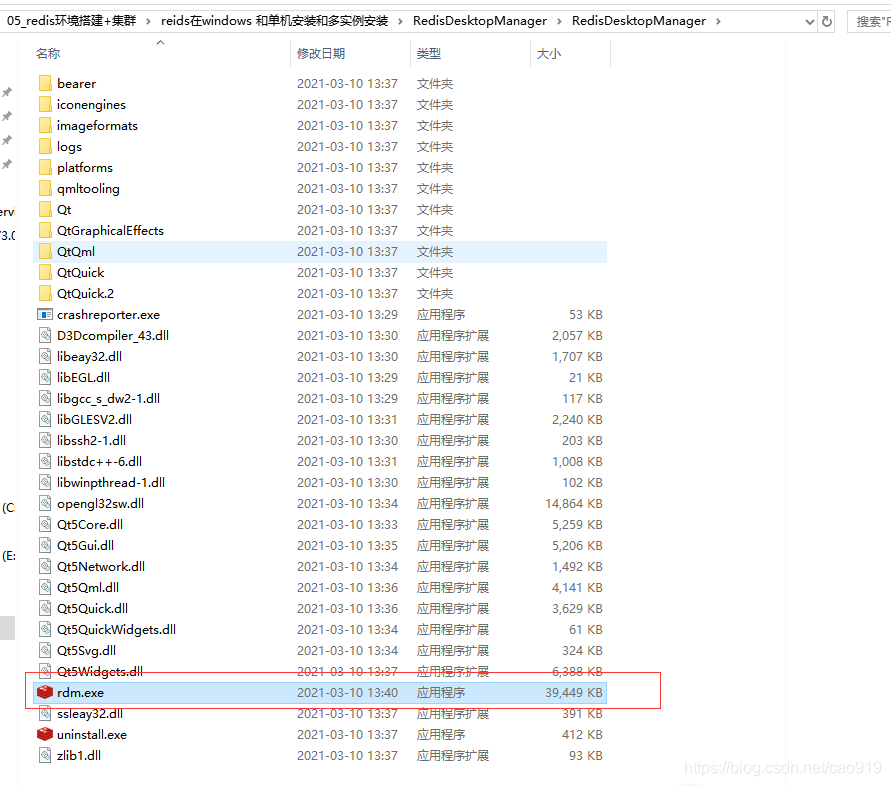Select file name libwinpthread-1.dll

(111, 483)
